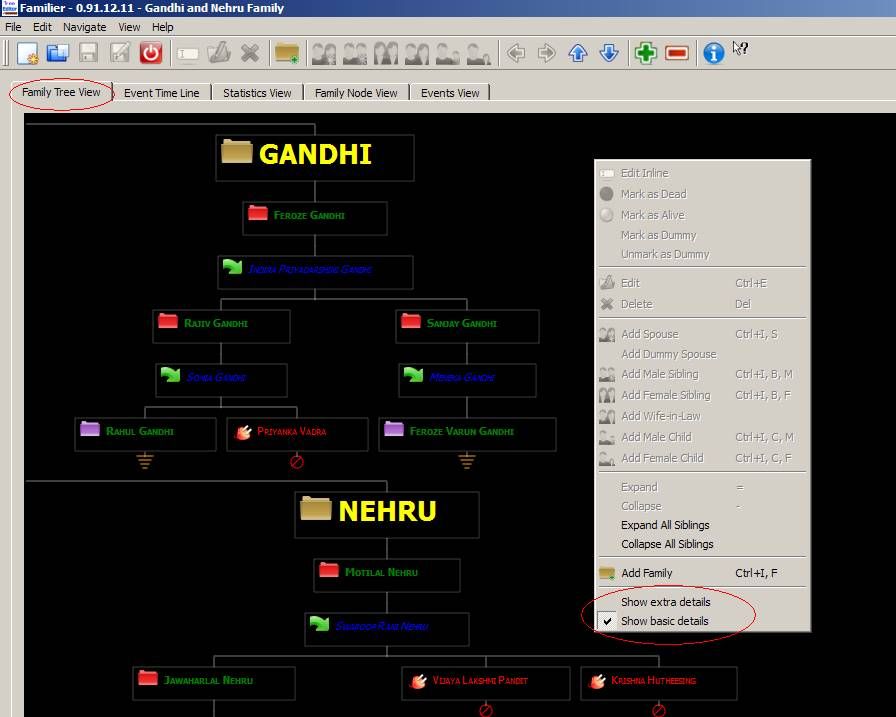Select the NEHRU family node
This screenshot has width=896, height=717.
(386, 511)
